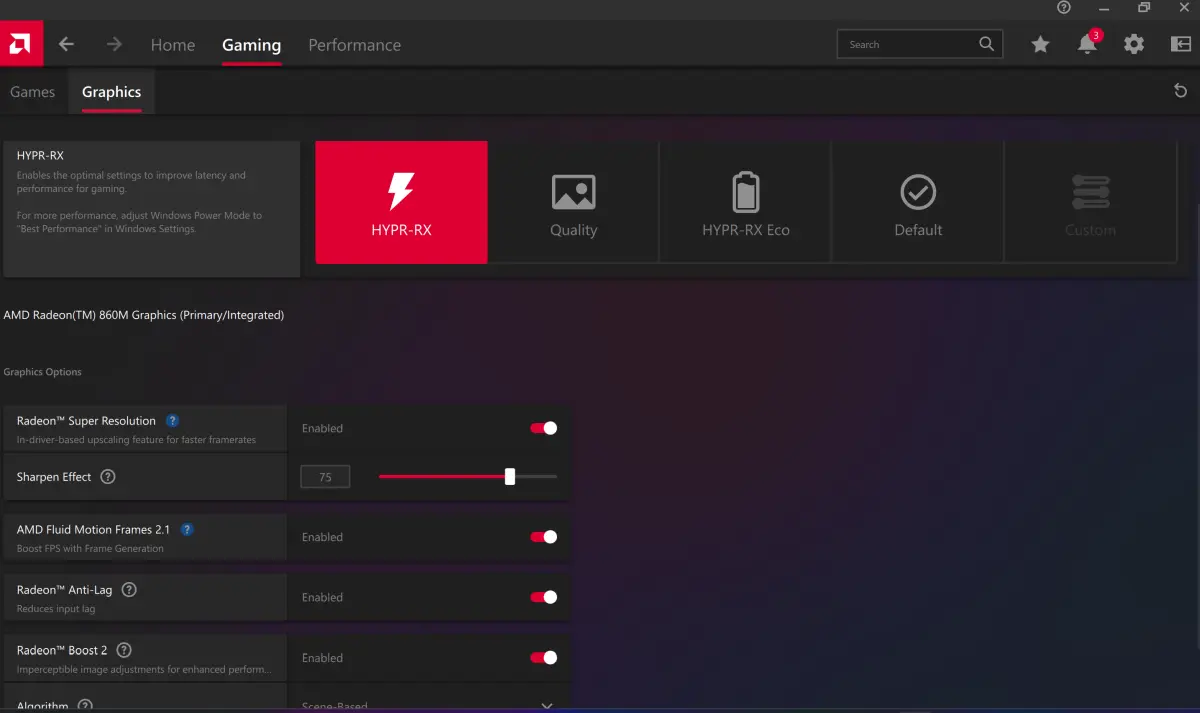Open the Games sub-tab

point(32,92)
